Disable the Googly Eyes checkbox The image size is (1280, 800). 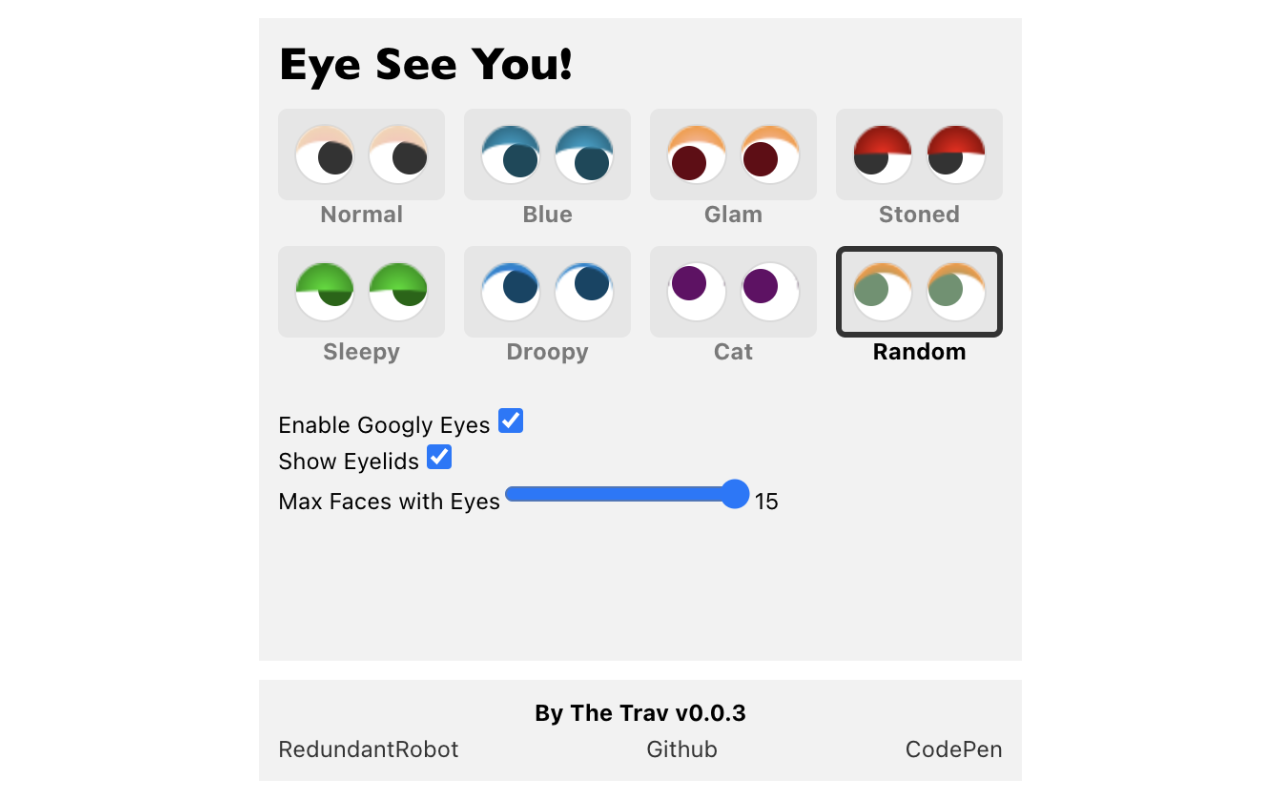tap(510, 421)
